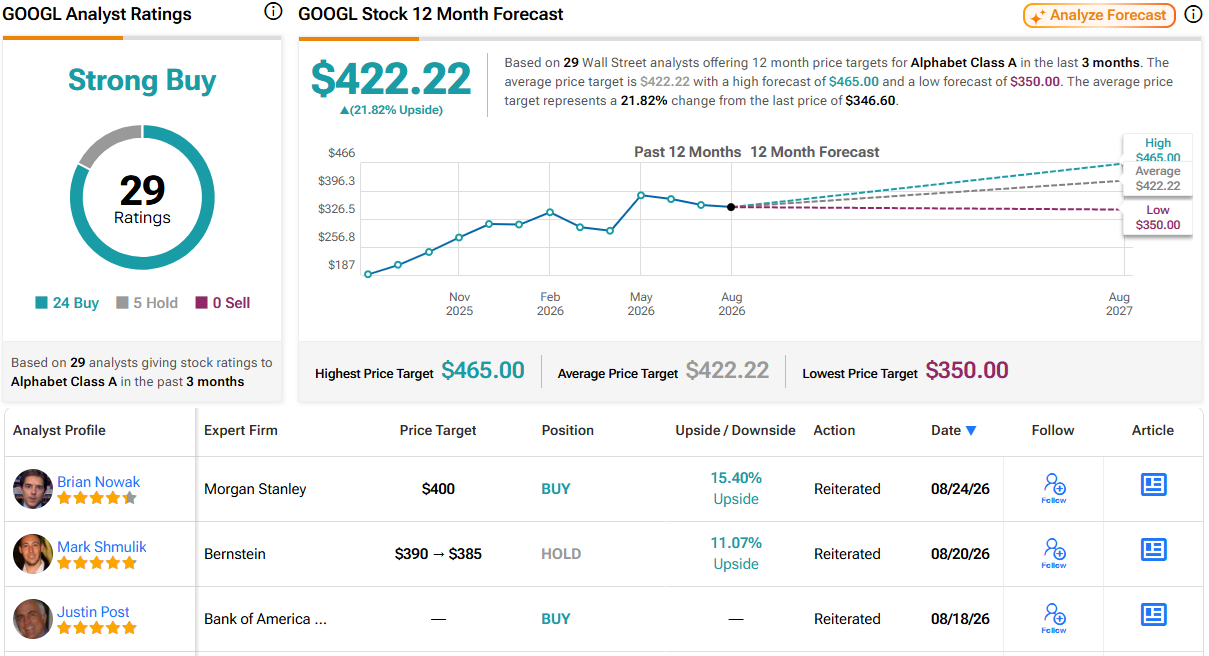The image size is (1209, 656).
Task: Sort table by Date column arrow
Action: (970, 431)
